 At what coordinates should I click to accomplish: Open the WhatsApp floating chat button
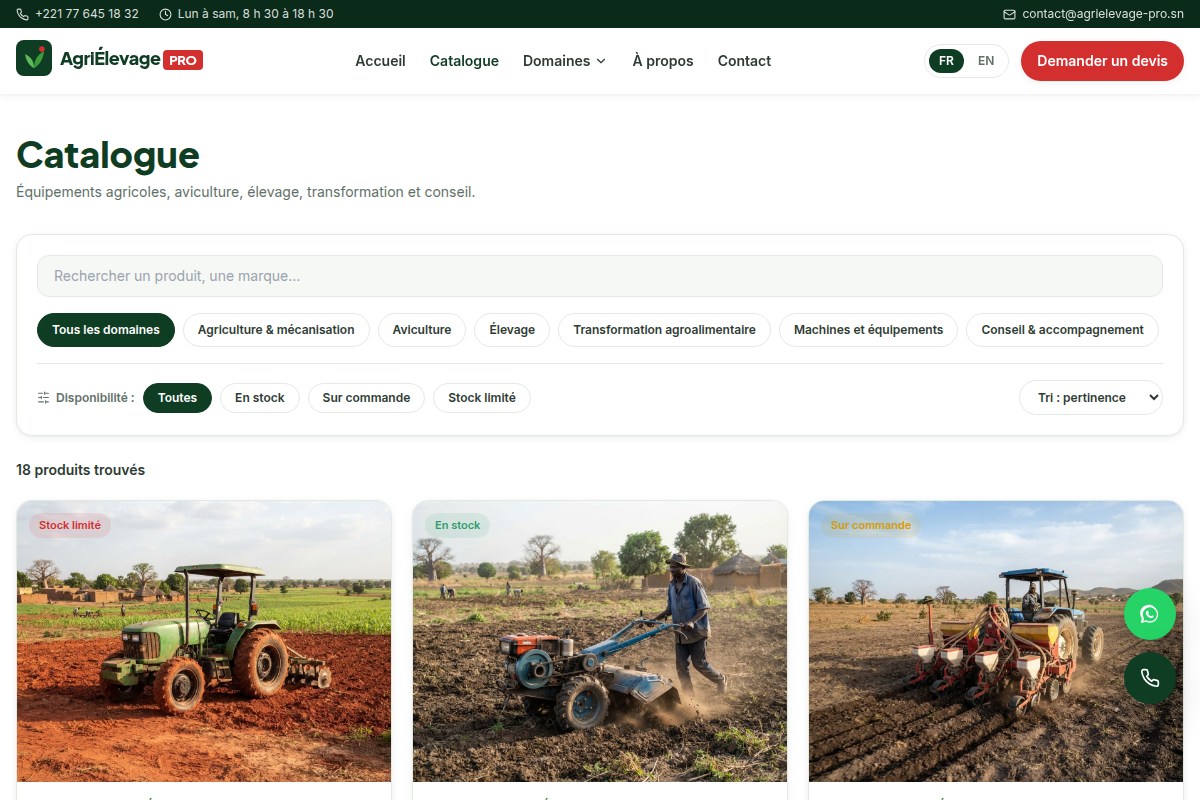pyautogui.click(x=1150, y=614)
